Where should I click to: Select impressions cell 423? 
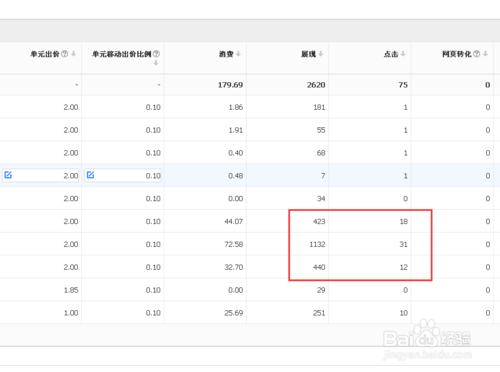(319, 221)
